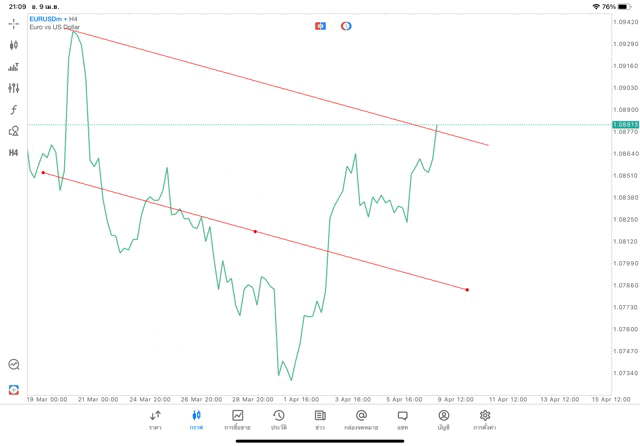Open the ประวัติ (History) tab
640x447 pixels.
click(278, 419)
